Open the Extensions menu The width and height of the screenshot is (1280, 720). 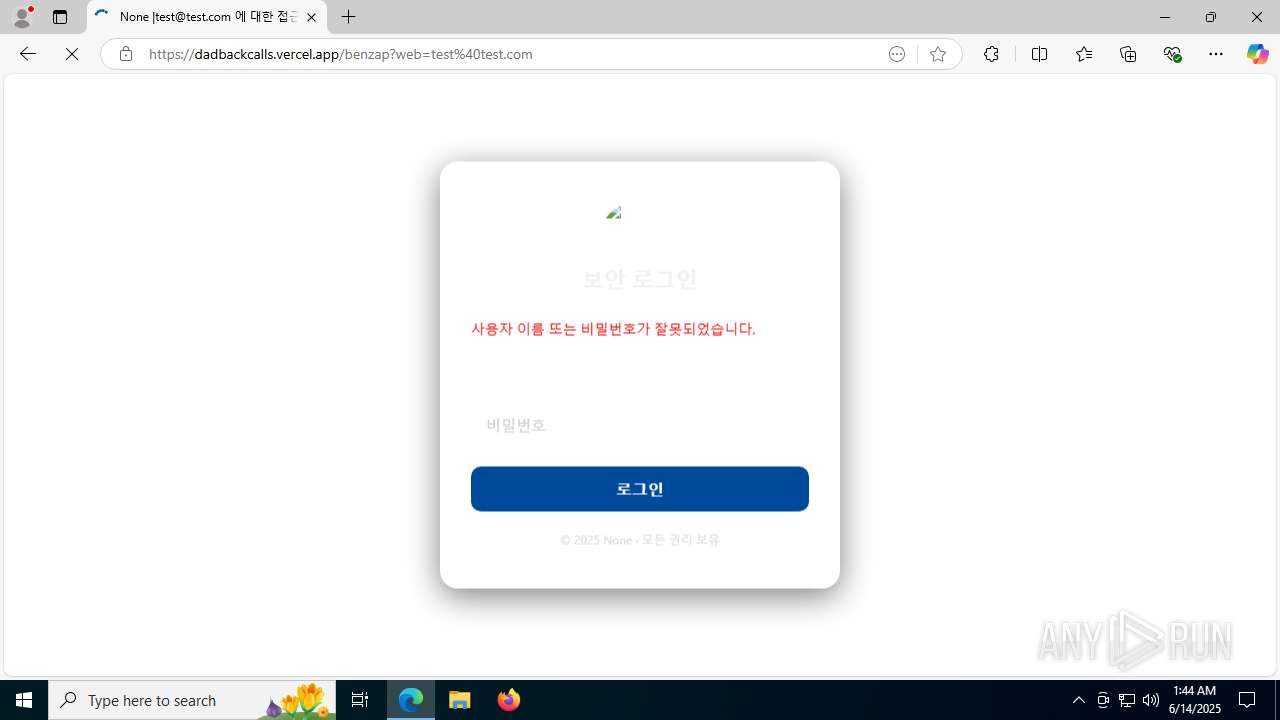991,54
